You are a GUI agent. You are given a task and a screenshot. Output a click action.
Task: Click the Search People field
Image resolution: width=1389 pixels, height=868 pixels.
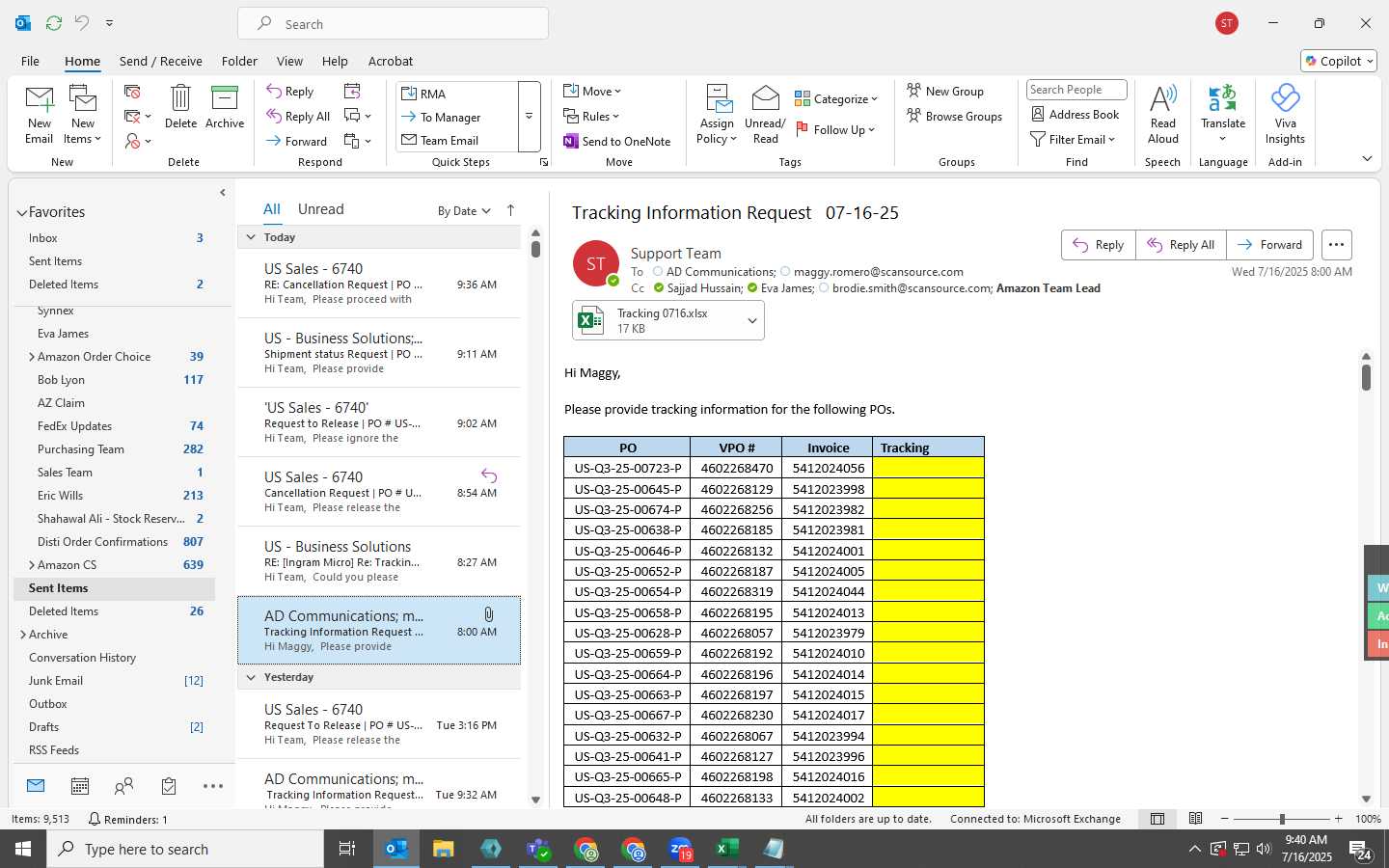coord(1076,90)
